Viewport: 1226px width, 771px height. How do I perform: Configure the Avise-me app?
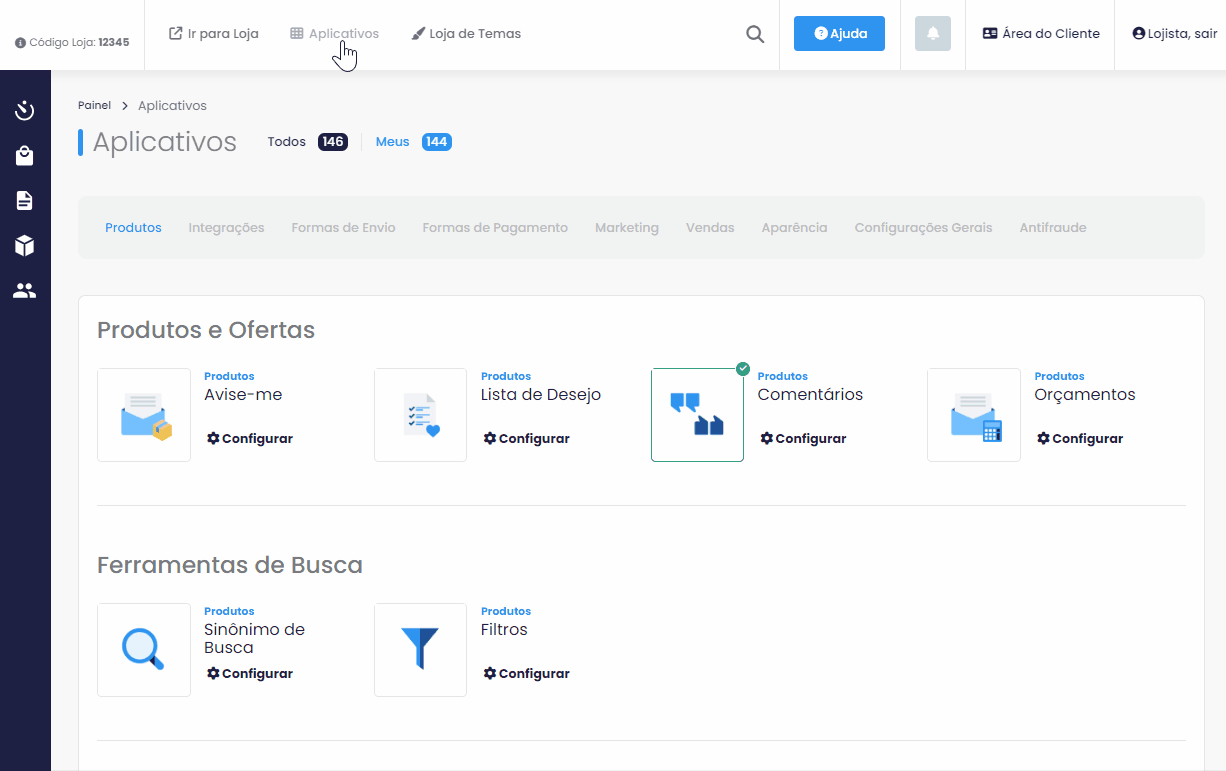coord(250,439)
